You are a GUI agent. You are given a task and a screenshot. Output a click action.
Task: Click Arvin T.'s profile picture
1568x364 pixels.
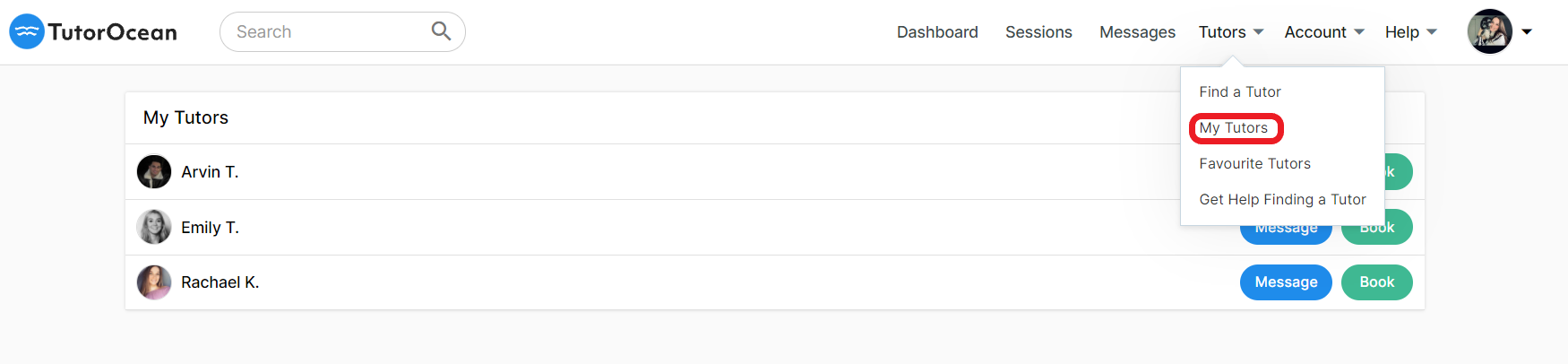154,172
